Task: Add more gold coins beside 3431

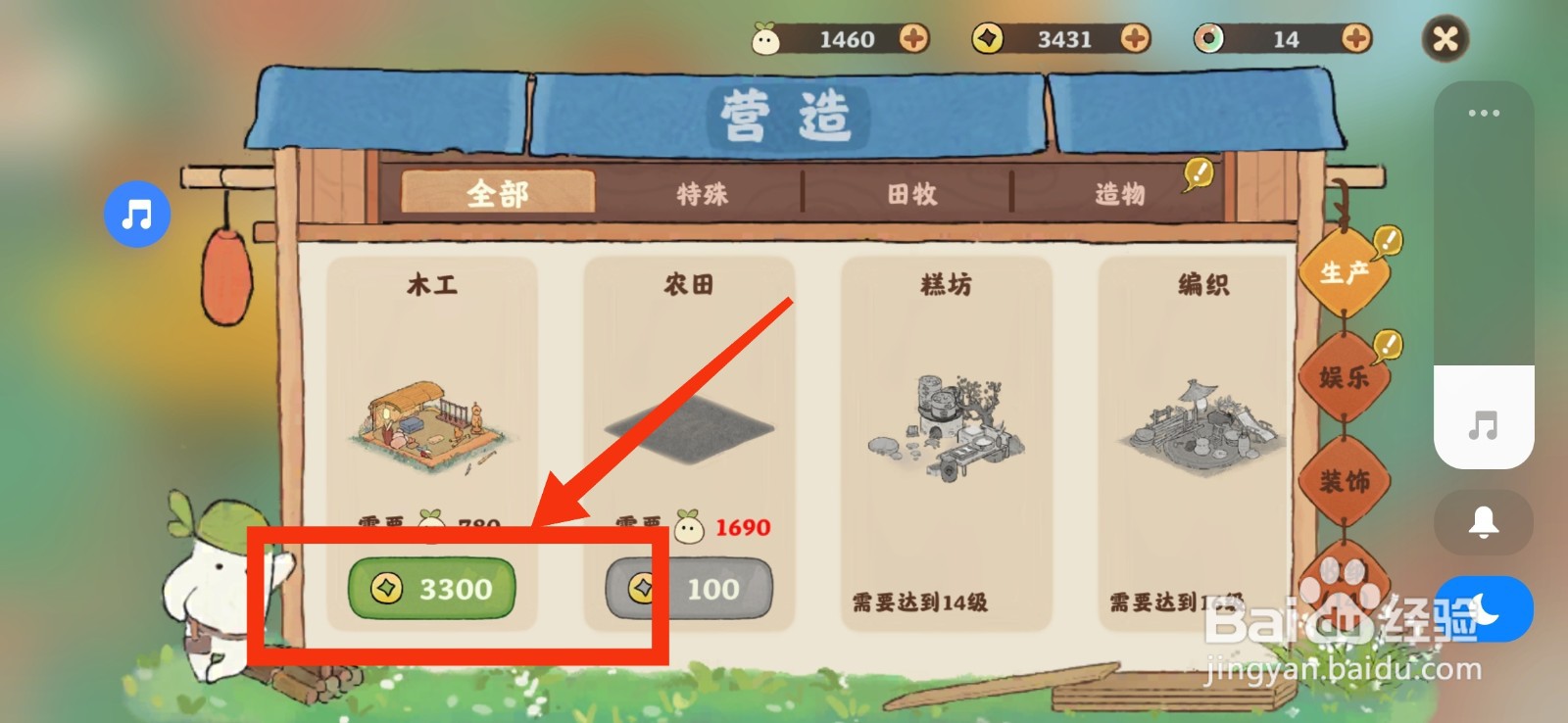Action: 1135,39
